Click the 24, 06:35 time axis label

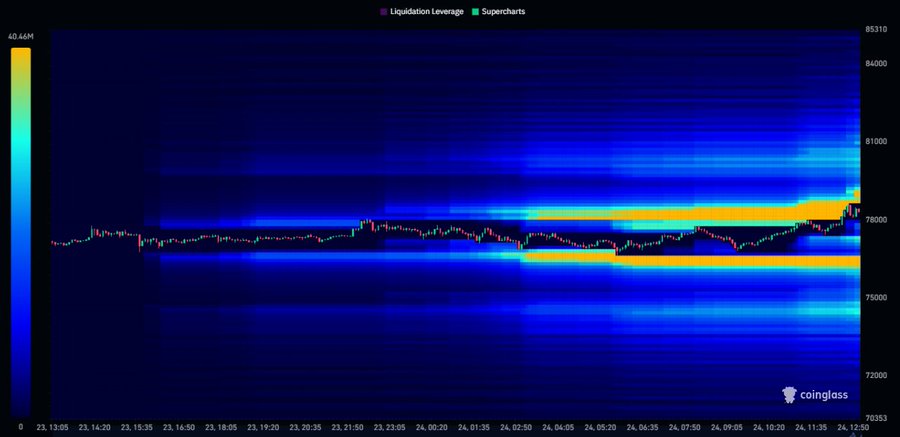click(642, 428)
